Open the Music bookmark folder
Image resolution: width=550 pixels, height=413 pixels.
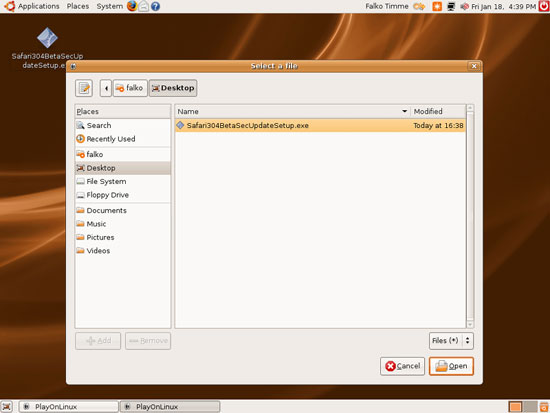[123, 224]
